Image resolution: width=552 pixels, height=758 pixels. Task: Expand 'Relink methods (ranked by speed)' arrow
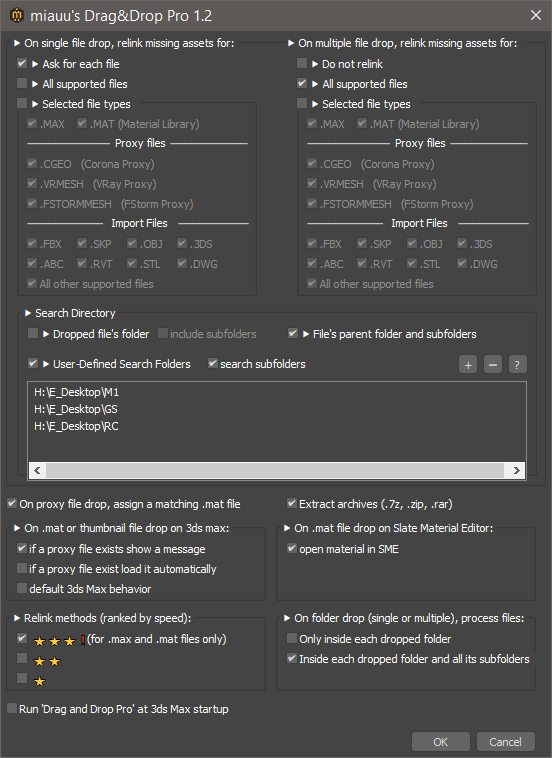17,618
